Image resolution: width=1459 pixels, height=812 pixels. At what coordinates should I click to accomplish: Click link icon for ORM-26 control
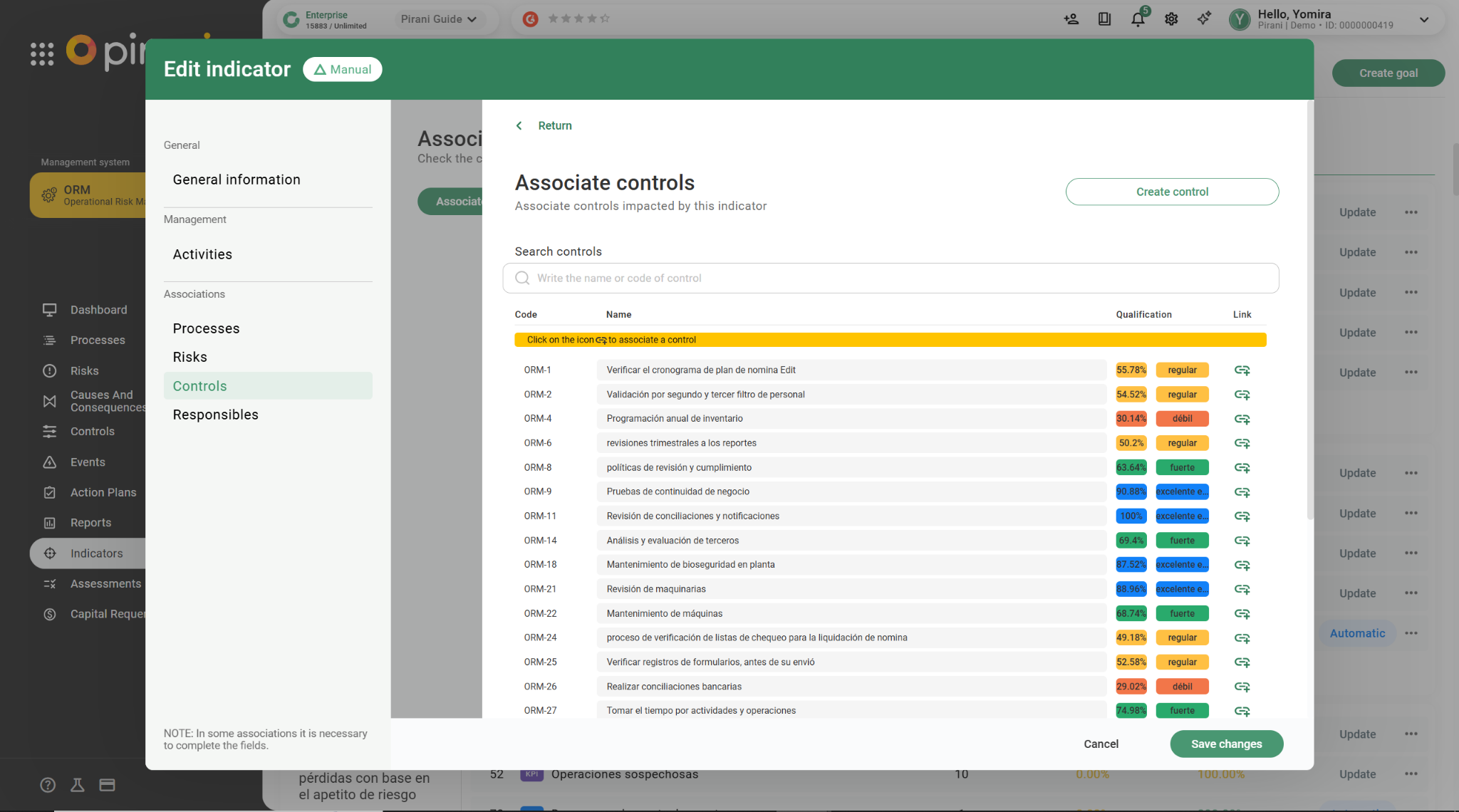click(x=1242, y=687)
